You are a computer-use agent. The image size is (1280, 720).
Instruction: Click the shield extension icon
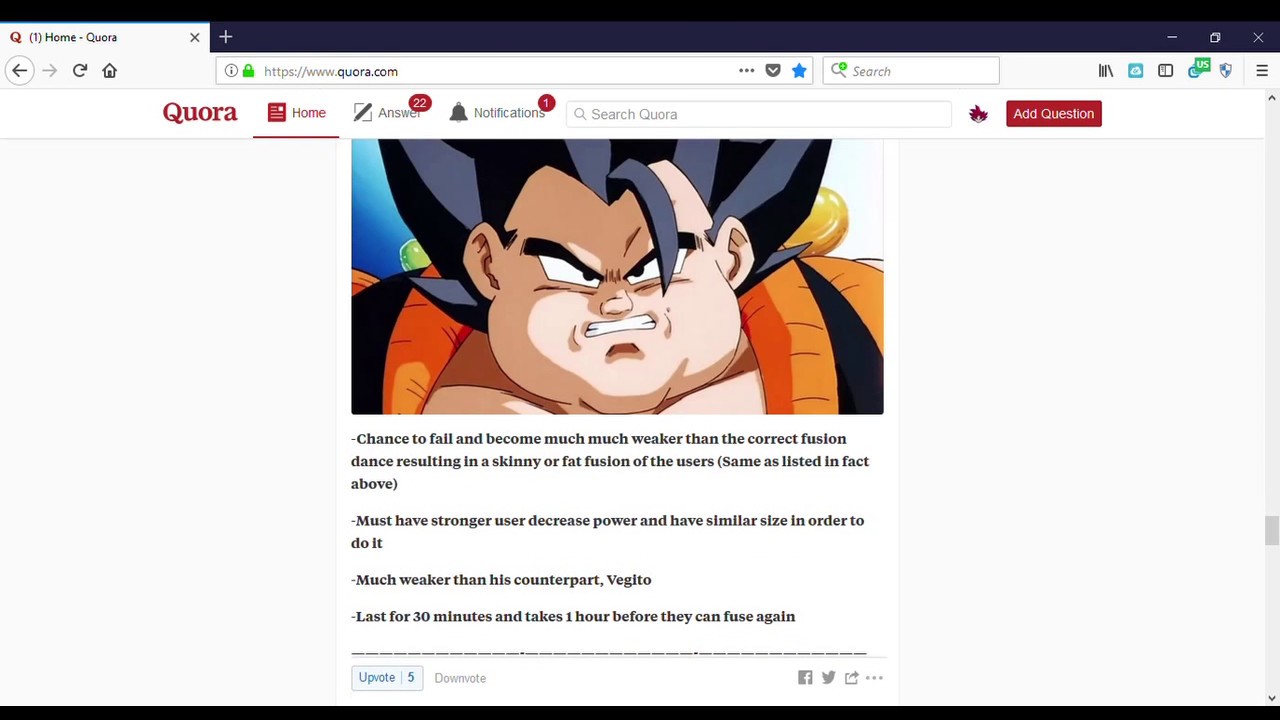(x=1226, y=71)
